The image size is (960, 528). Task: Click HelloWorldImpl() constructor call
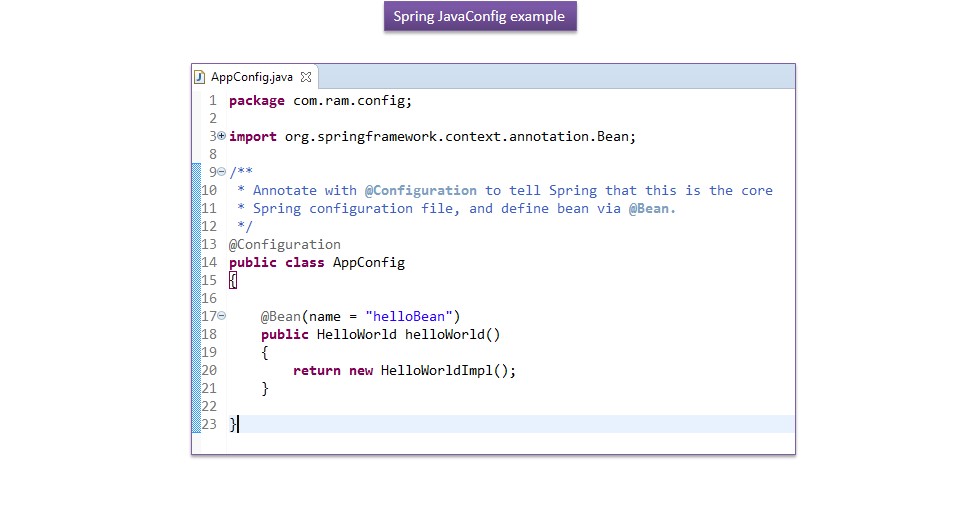[x=445, y=371]
